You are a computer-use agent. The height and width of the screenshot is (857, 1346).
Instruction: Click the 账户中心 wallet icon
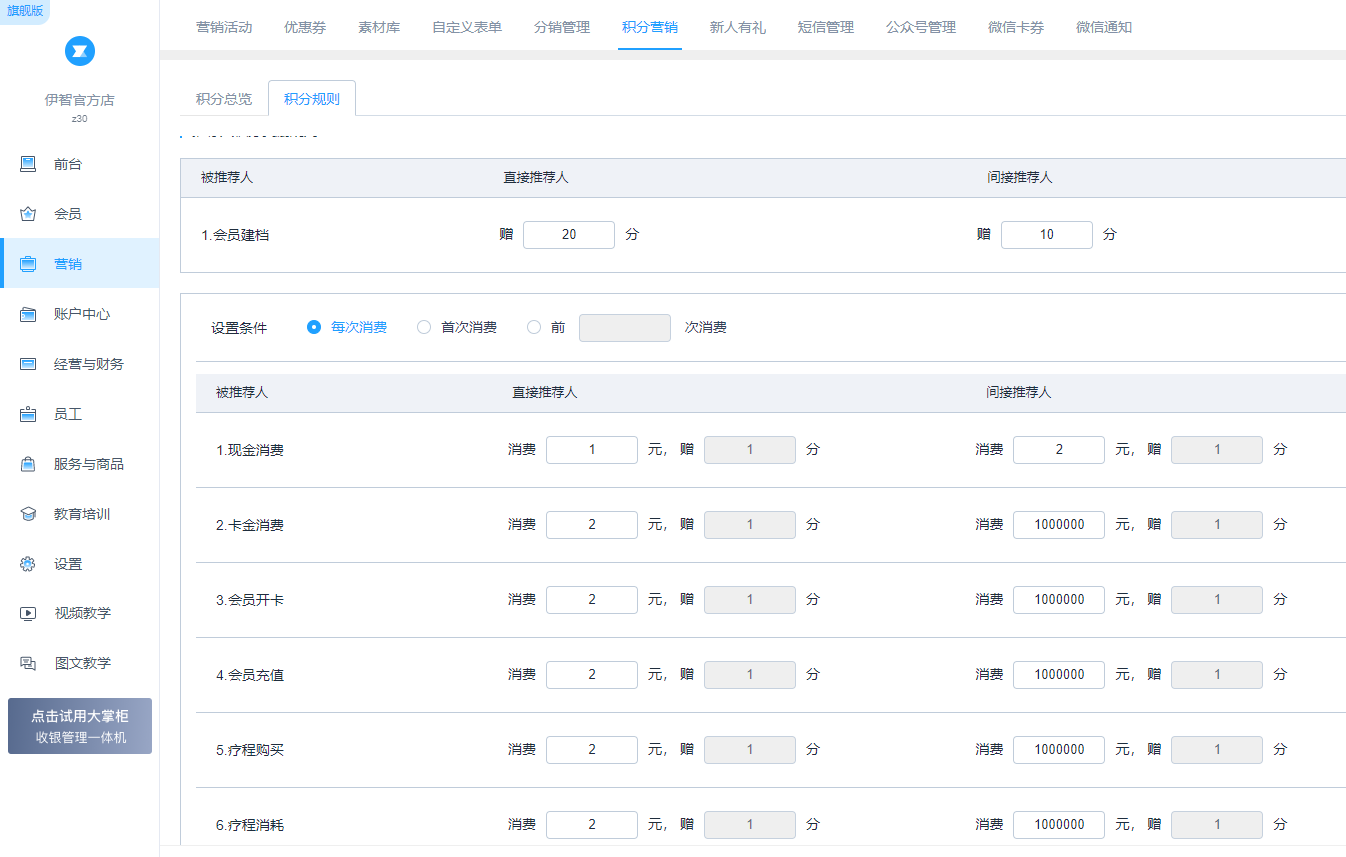point(28,314)
